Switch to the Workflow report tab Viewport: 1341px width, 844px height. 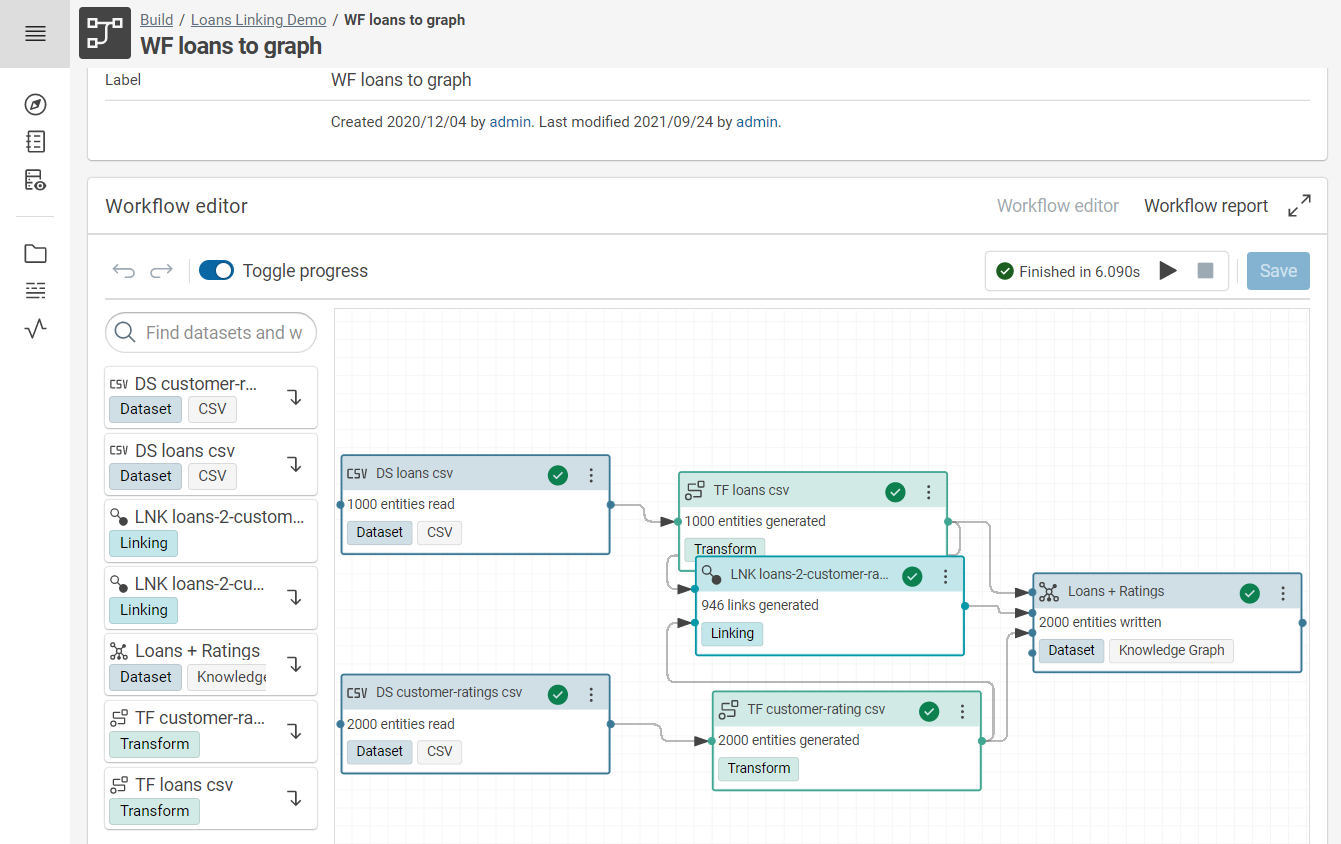point(1205,205)
